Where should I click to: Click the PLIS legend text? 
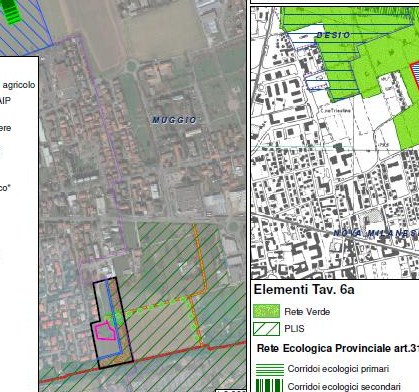tap(294, 329)
